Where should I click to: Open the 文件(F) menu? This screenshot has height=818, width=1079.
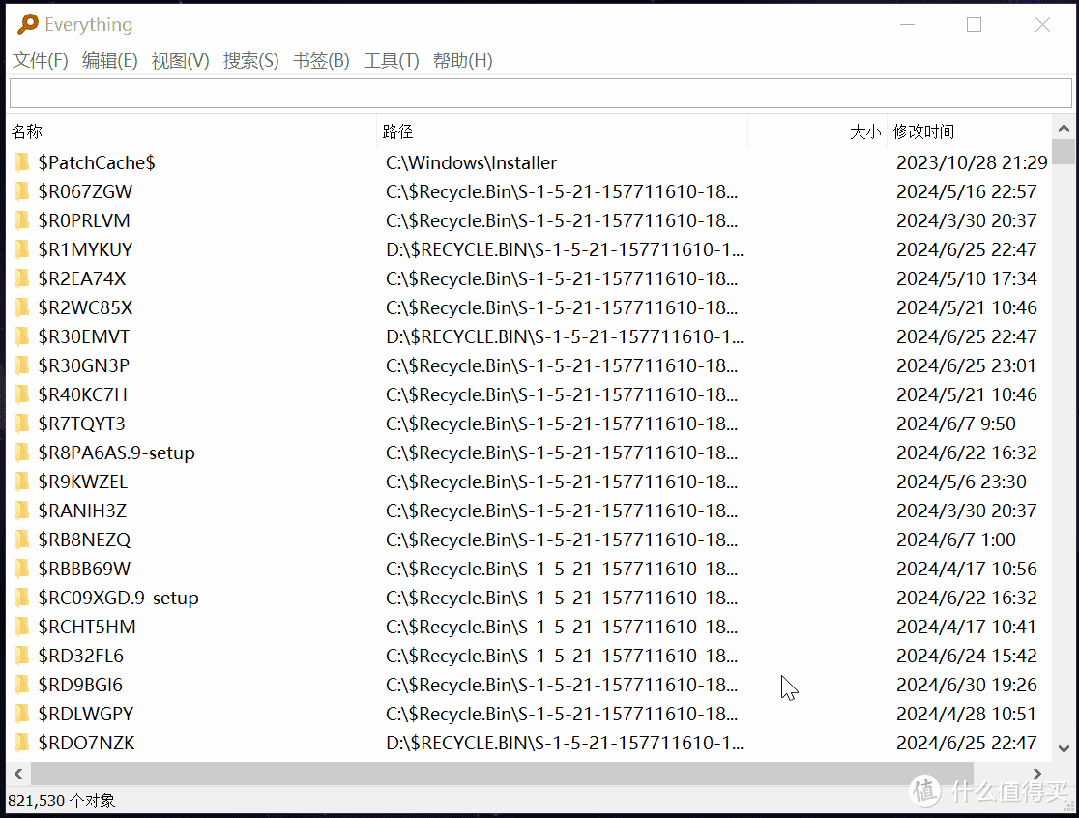click(41, 61)
